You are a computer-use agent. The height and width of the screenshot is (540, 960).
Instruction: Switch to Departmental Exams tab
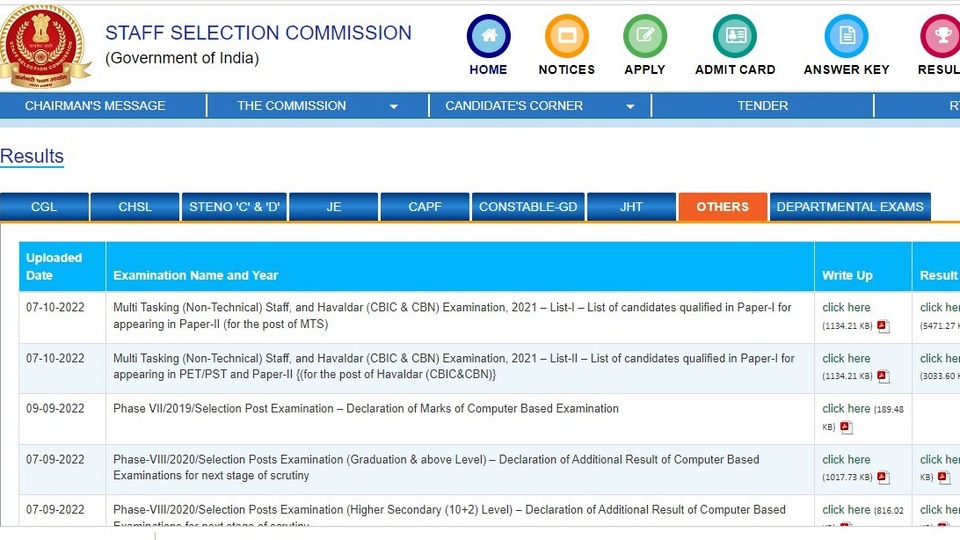coord(850,207)
